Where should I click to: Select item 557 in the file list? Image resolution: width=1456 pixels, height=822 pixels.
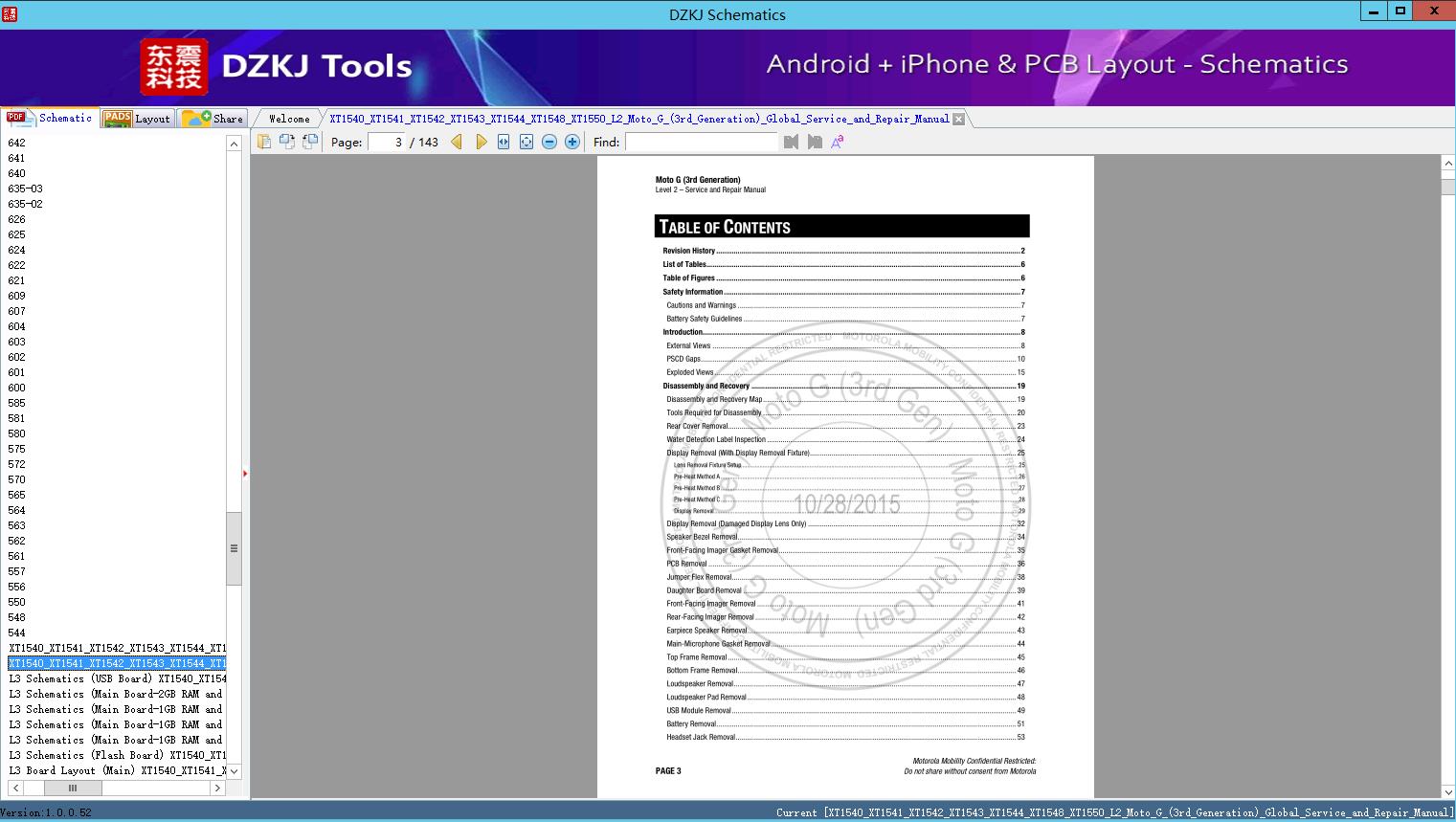pyautogui.click(x=17, y=571)
